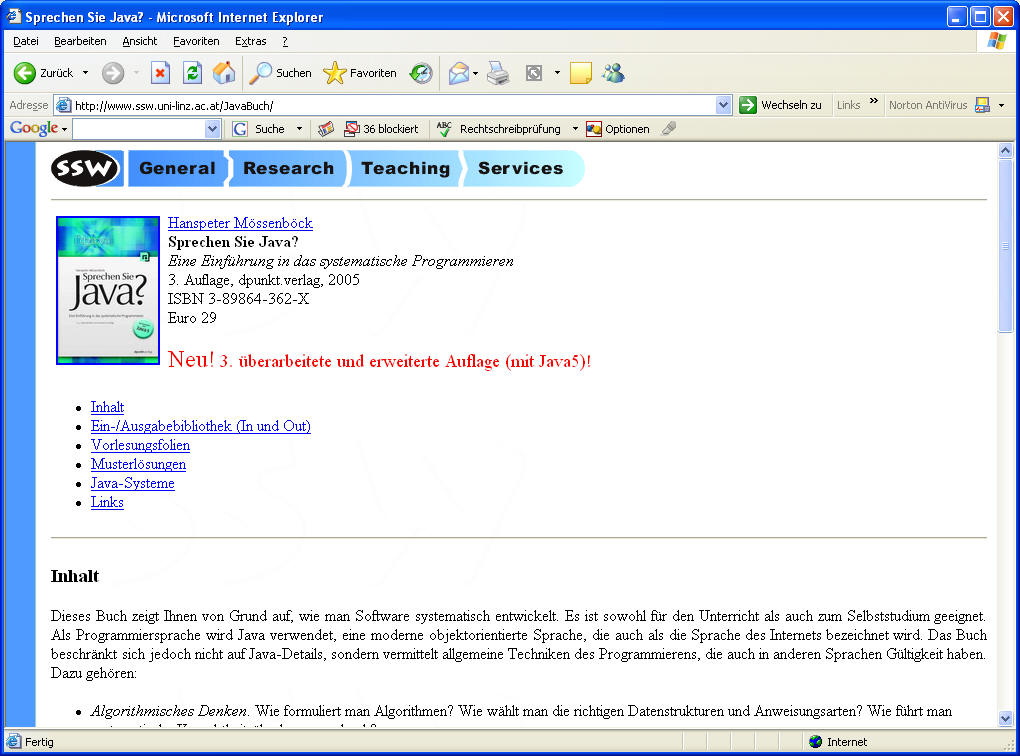This screenshot has height=756, width=1020.
Task: Click the Java book cover thumbnail
Action: point(108,290)
